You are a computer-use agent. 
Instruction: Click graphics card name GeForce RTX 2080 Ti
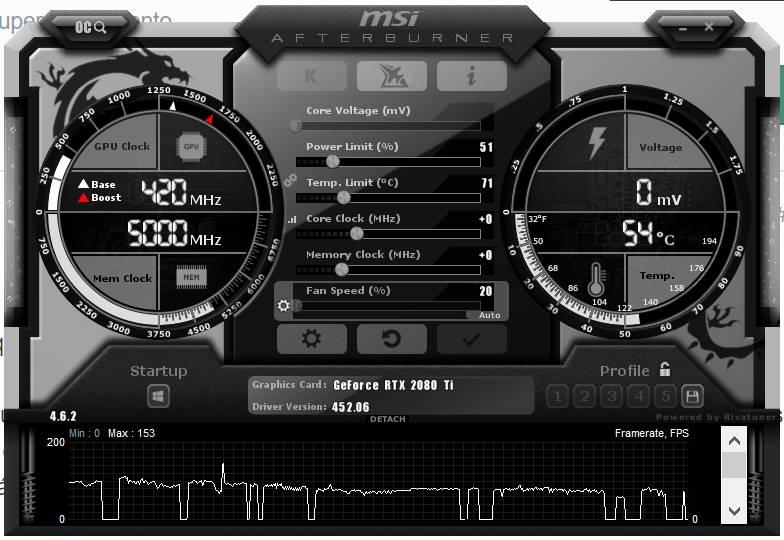tap(393, 385)
